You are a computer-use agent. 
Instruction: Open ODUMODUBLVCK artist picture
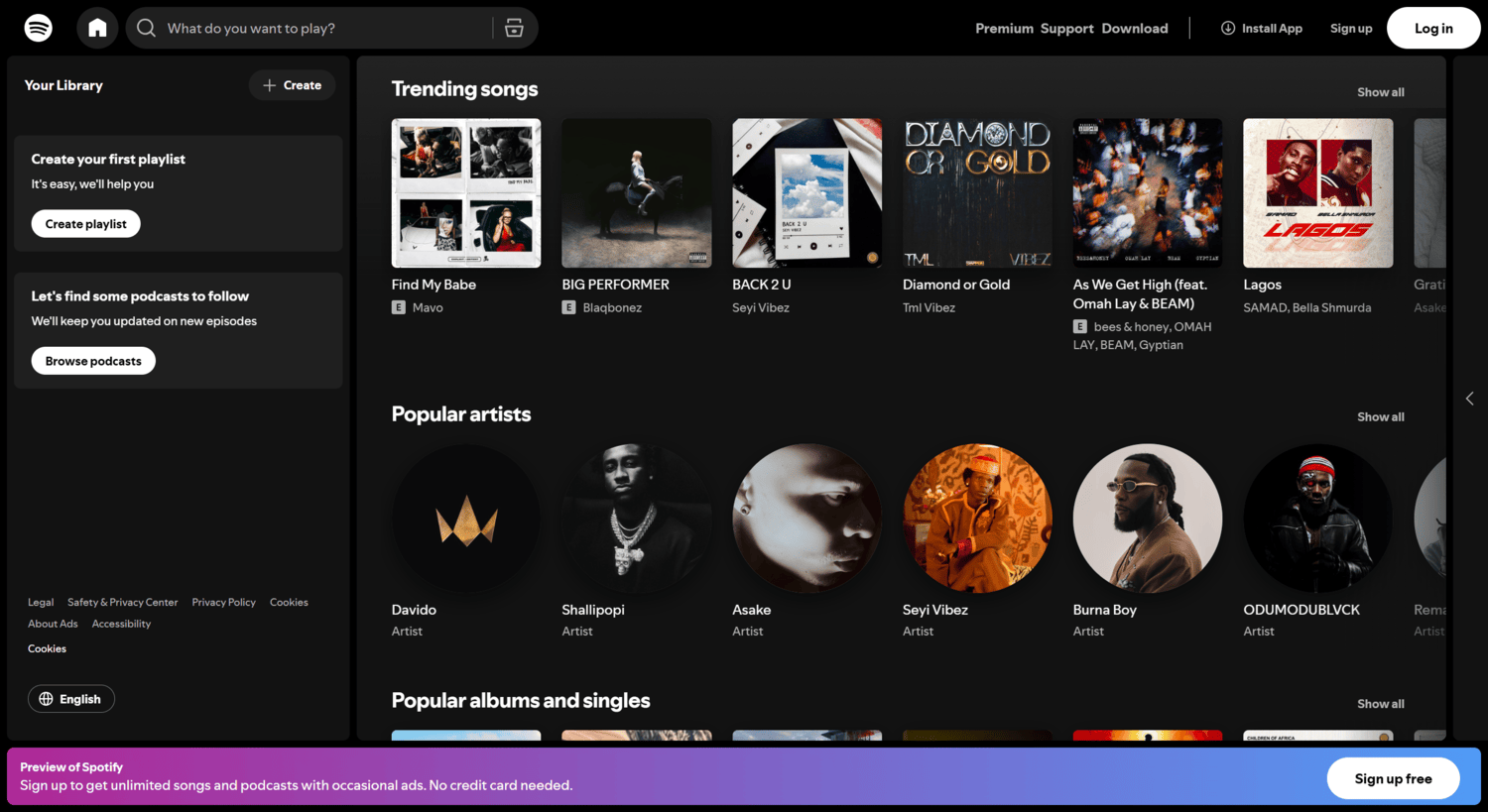coord(1318,519)
